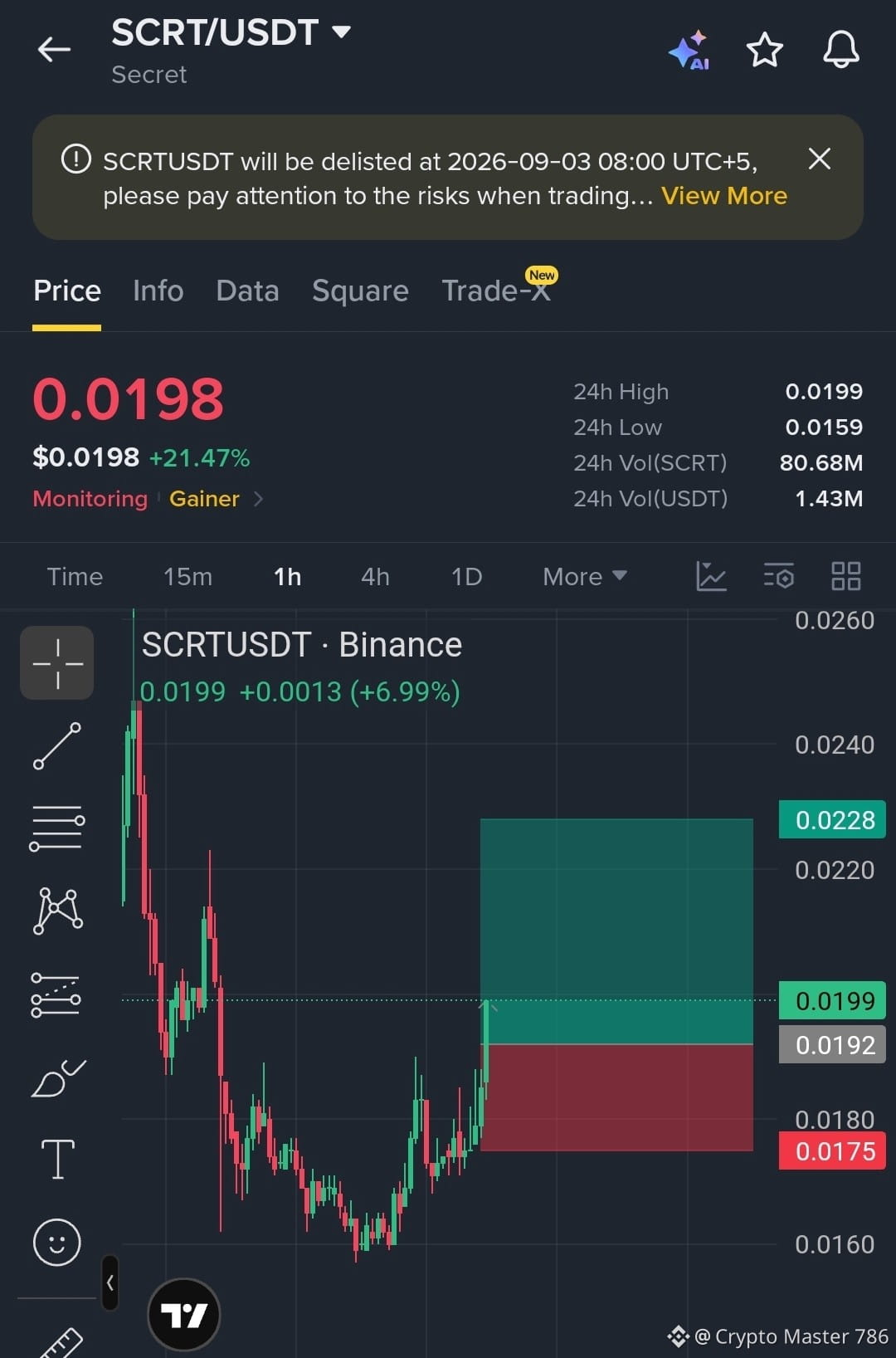
Task: Click the 0.0228 take-profit price label
Action: (832, 820)
